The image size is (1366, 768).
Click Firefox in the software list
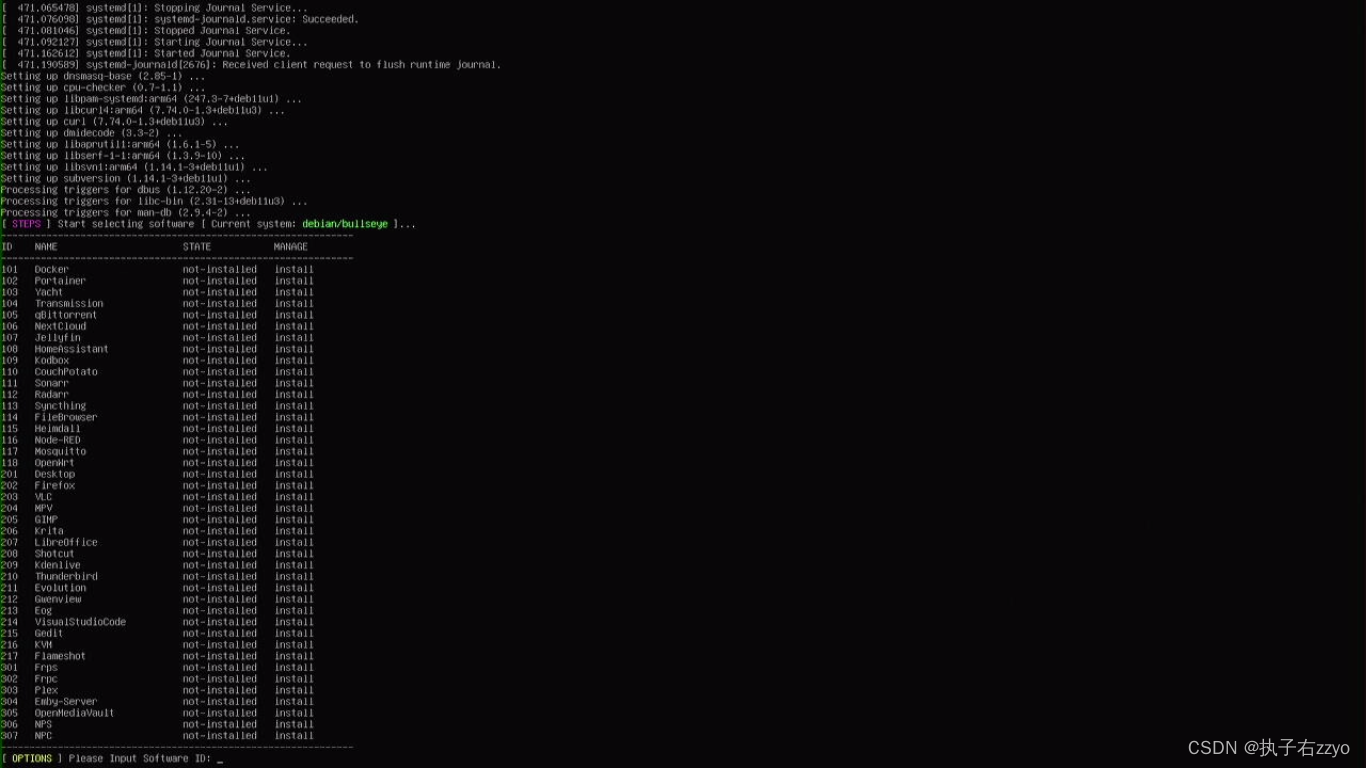(55, 486)
